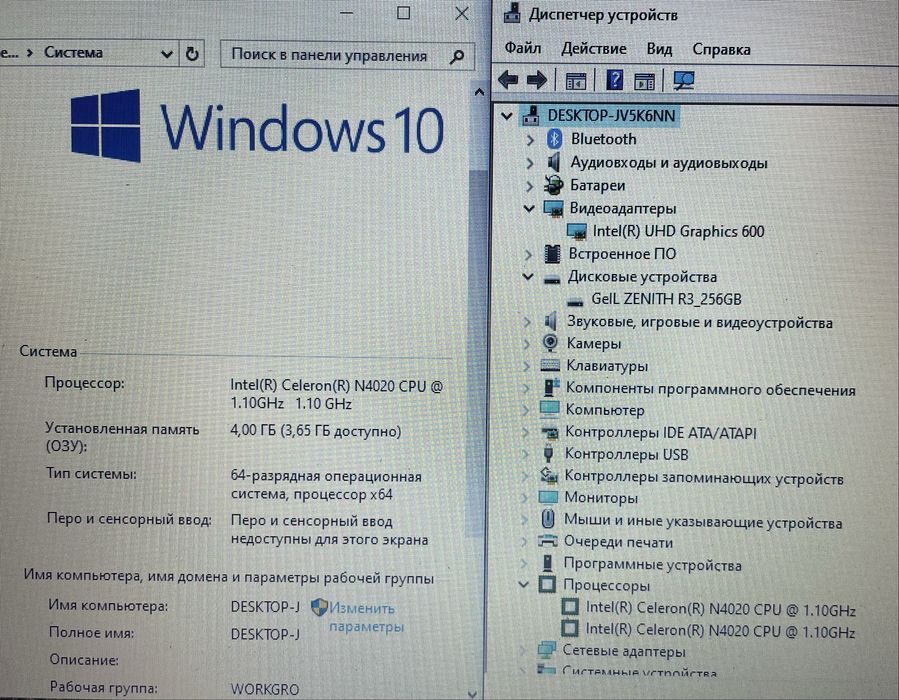Click the Bluetooth category icon
The height and width of the screenshot is (700, 899).
pyautogui.click(x=554, y=138)
